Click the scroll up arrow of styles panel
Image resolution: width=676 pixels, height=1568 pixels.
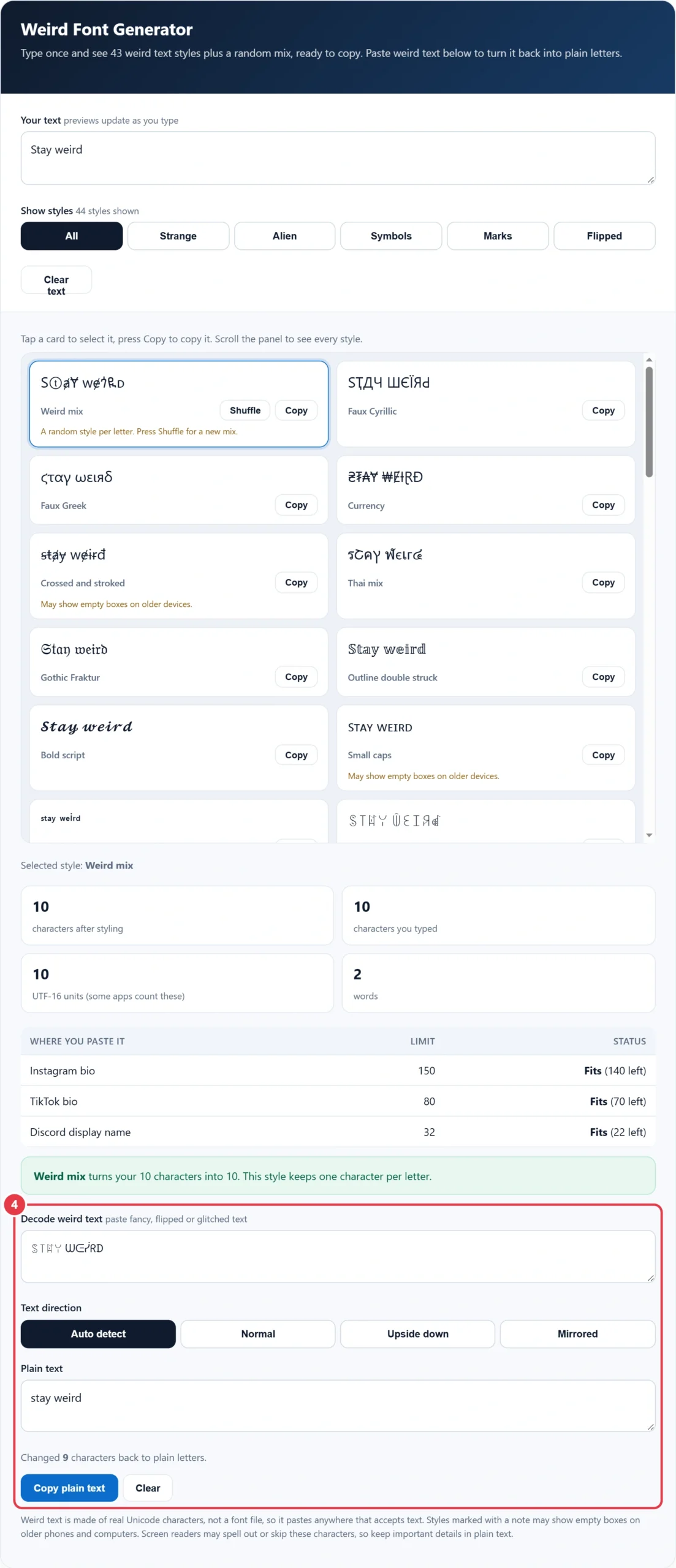coord(648,360)
